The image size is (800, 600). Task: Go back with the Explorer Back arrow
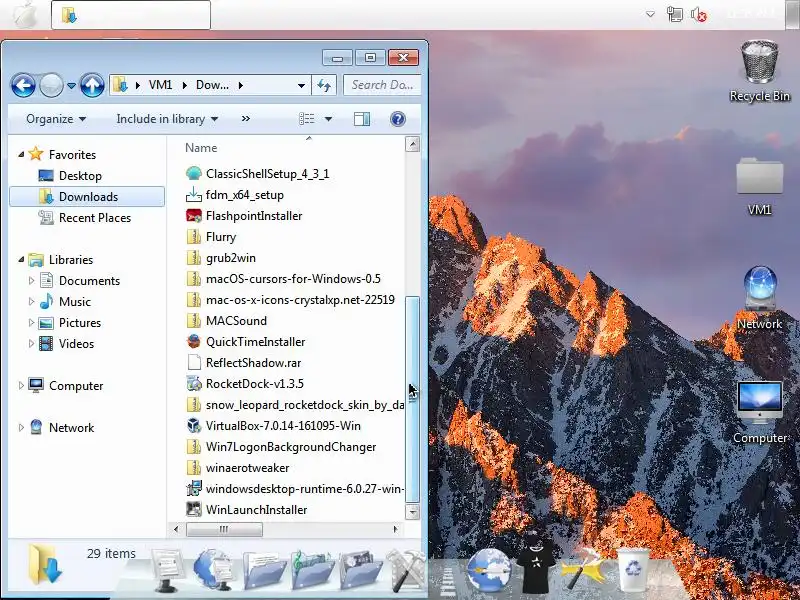pyautogui.click(x=23, y=85)
